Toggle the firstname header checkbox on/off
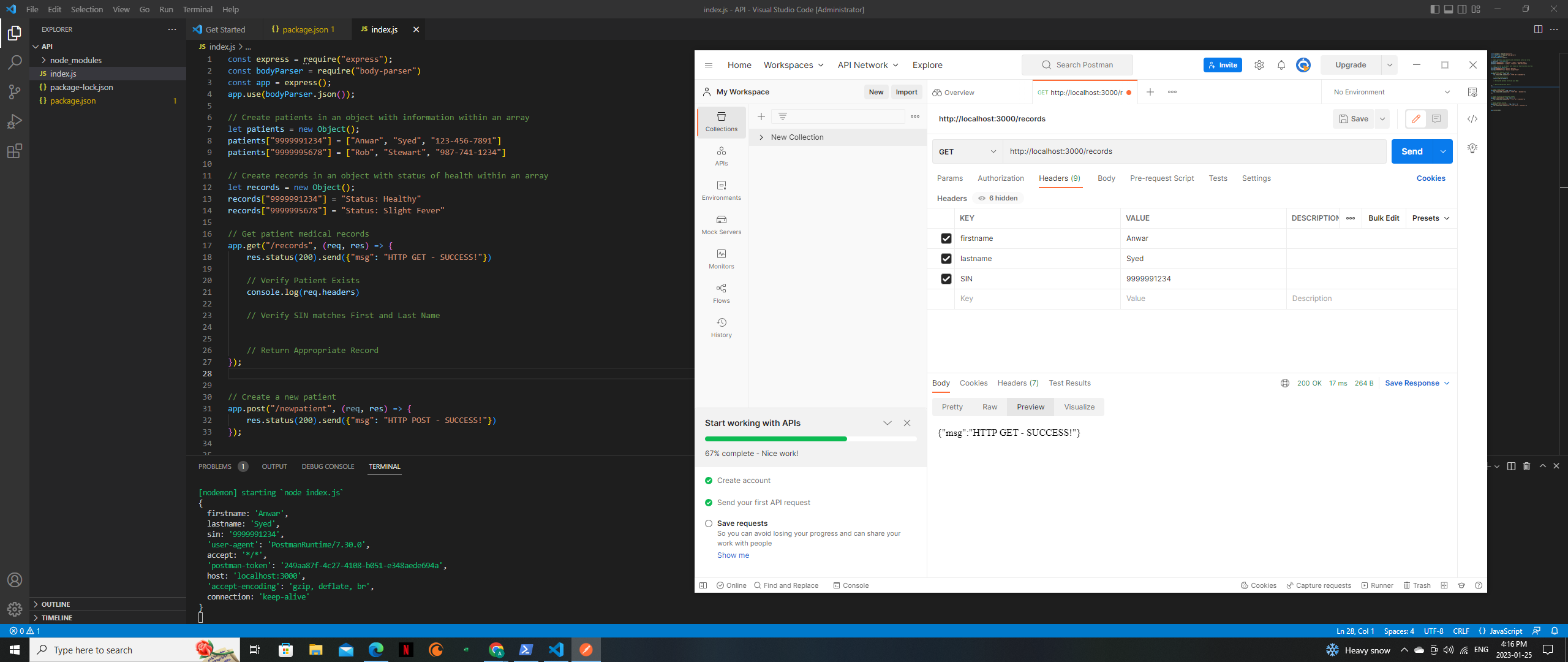This screenshot has width=1568, height=662. [947, 238]
